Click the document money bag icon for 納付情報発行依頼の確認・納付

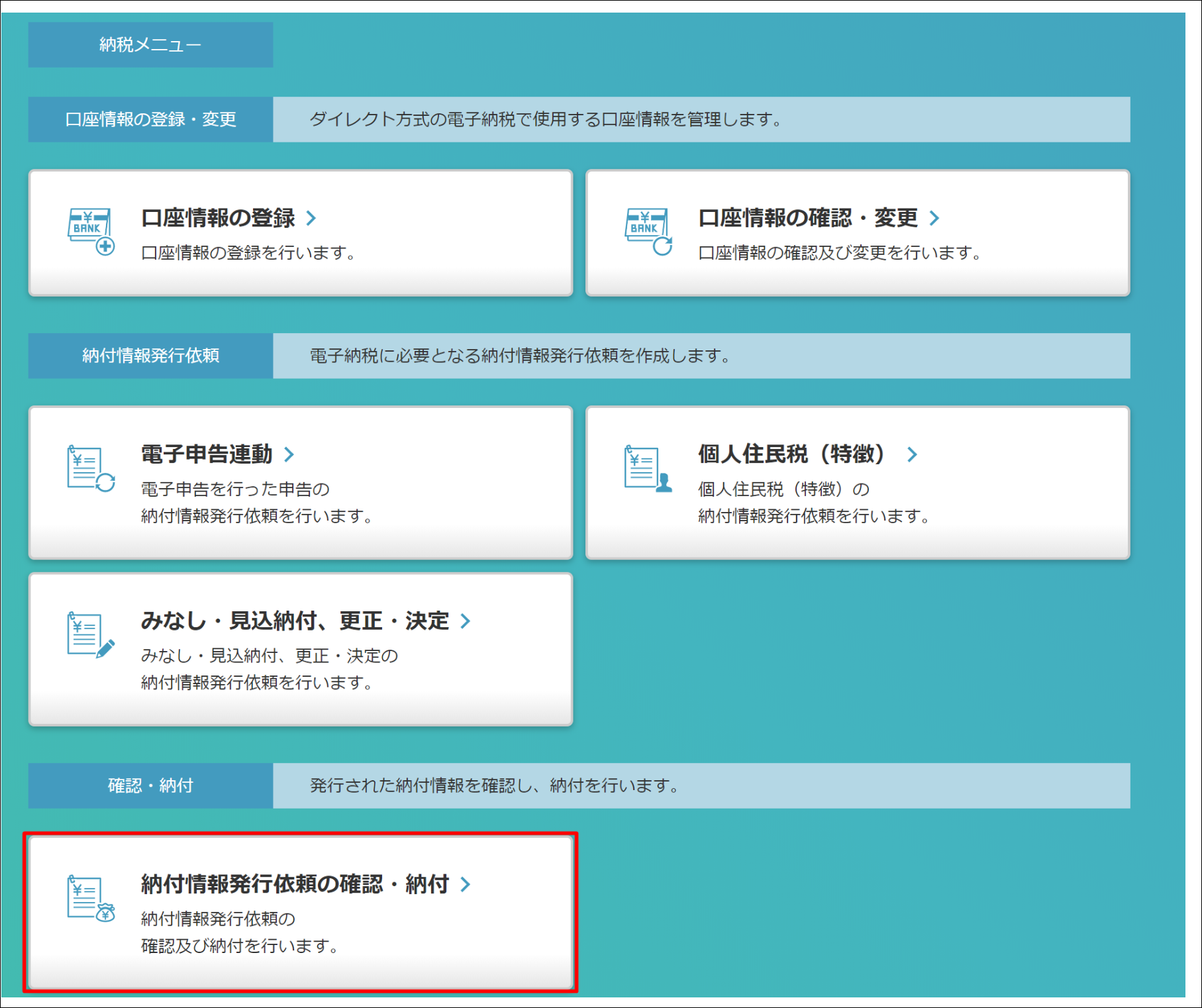[91, 898]
